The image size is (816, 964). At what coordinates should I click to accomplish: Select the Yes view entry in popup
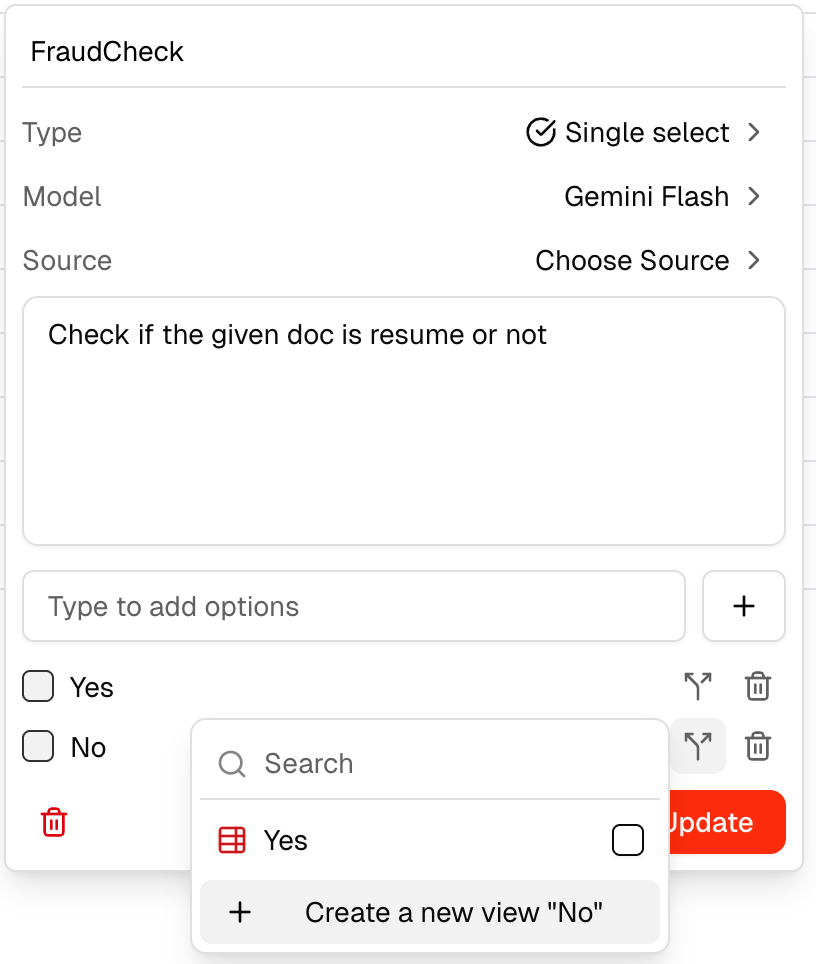[x=400, y=841]
